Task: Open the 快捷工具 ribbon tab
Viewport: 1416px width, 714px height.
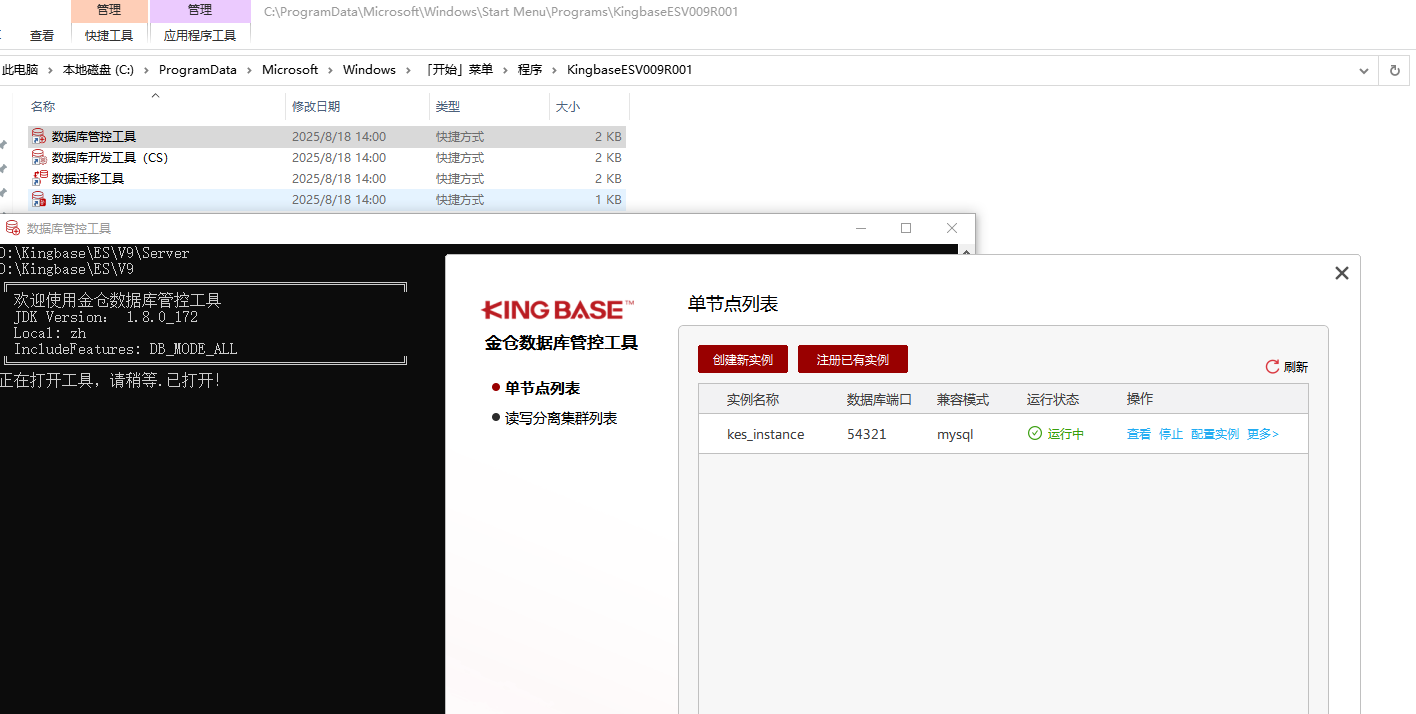Action: [109, 36]
